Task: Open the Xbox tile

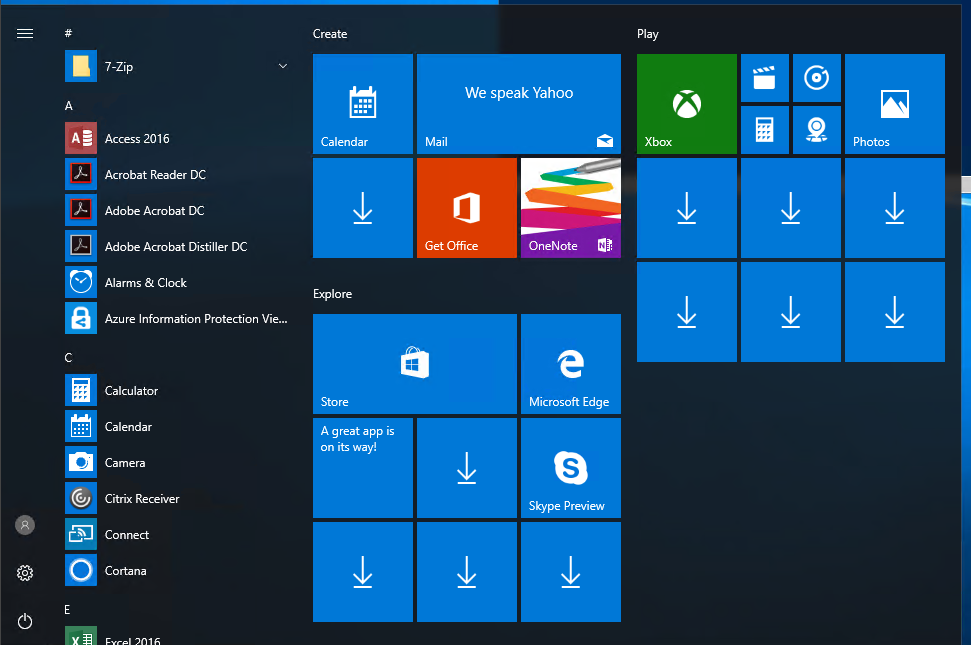Action: coord(686,104)
